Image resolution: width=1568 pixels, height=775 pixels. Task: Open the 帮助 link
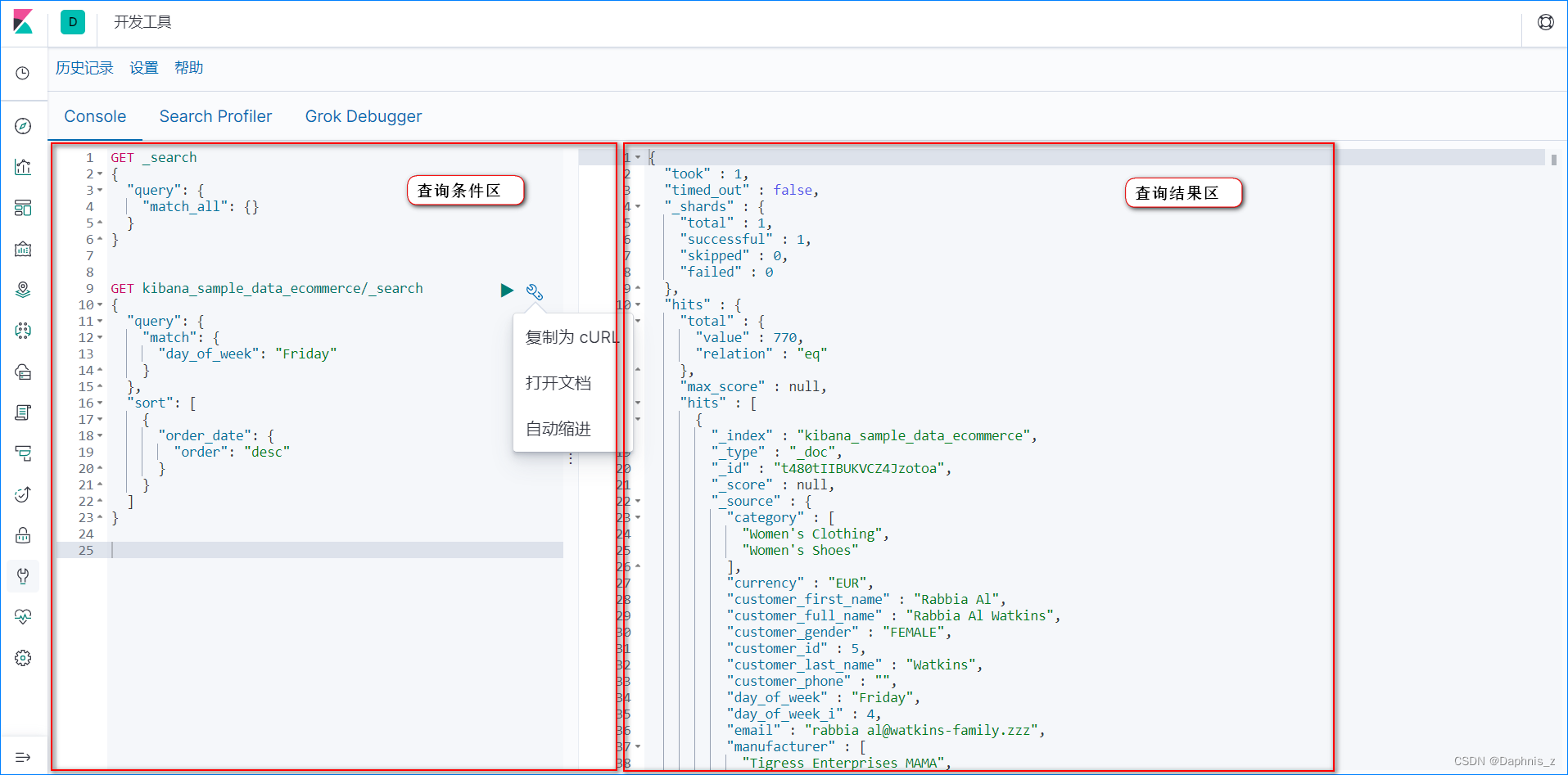(x=189, y=68)
